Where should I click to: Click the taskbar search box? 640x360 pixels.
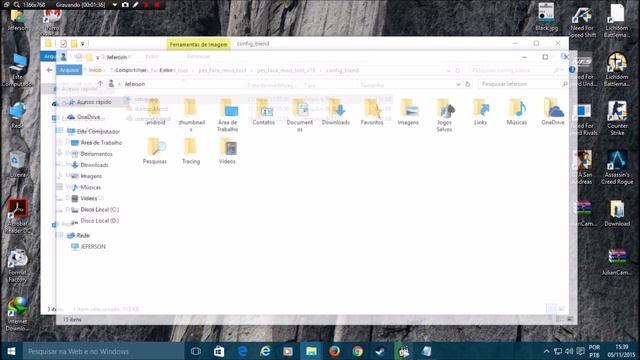coord(104,351)
